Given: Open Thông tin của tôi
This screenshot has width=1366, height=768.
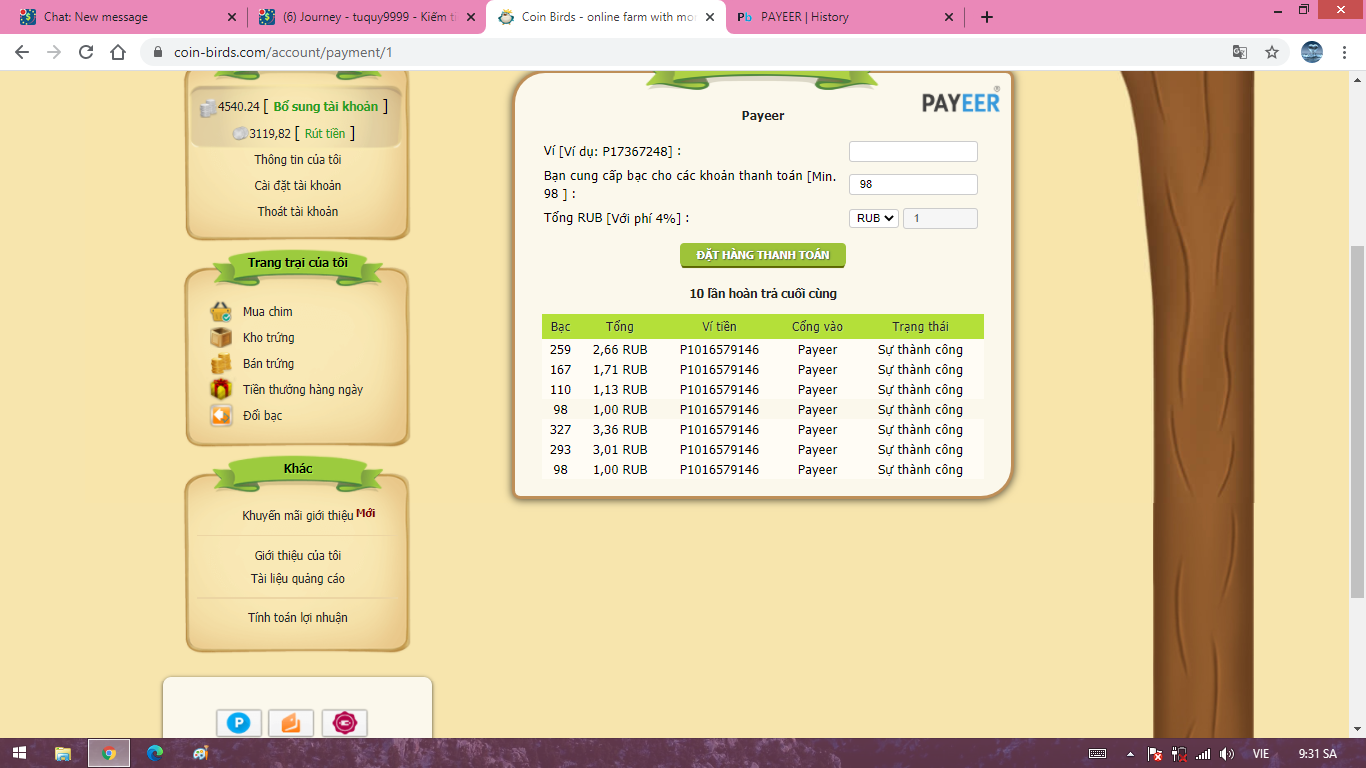Looking at the screenshot, I should click(298, 160).
